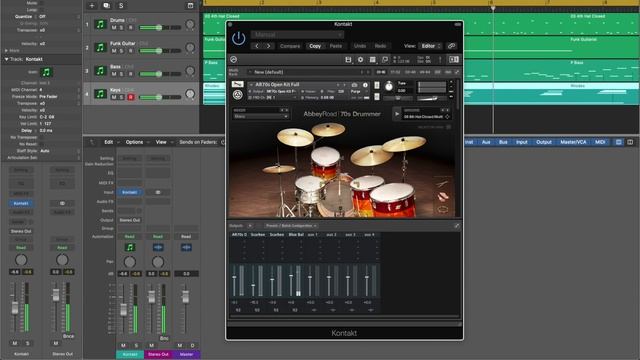The image size is (640, 360).
Task: Filter mixer by the Bus tab
Action: (x=503, y=142)
